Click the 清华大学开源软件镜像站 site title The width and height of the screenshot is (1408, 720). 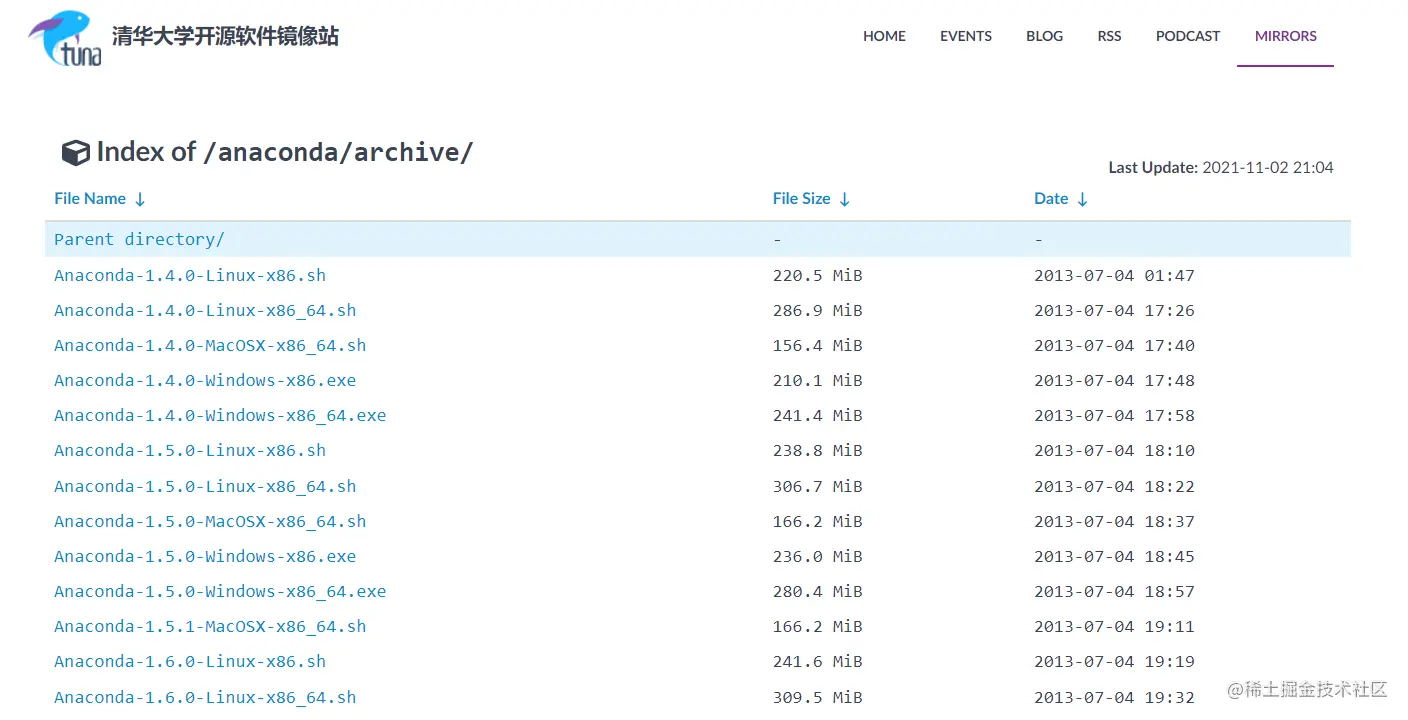(x=226, y=37)
